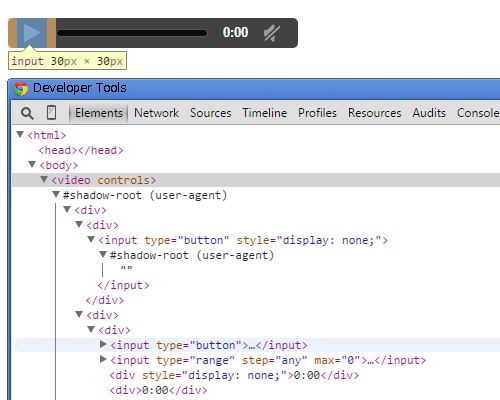This screenshot has width=500, height=400.
Task: Click the Chrome logo in Developer Tools title
Action: click(x=21, y=89)
